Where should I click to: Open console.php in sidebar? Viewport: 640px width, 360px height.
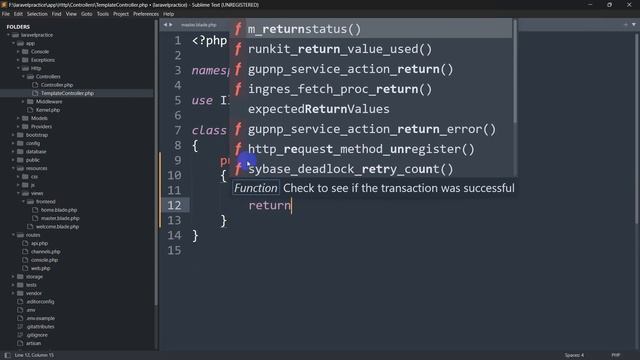click(44, 260)
